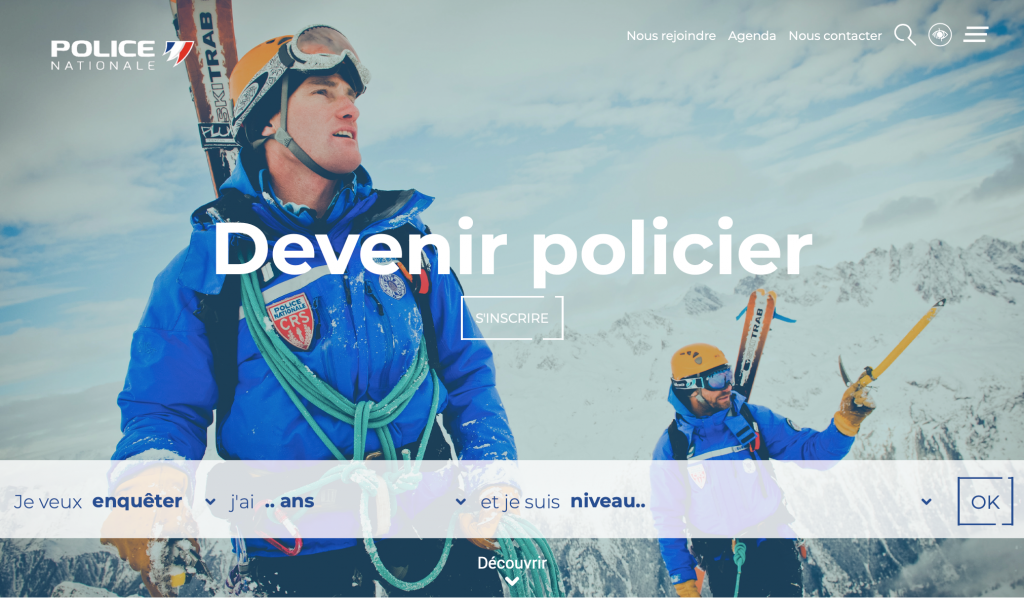Open the hamburger menu icon
The height and width of the screenshot is (598, 1024).
coord(976,34)
